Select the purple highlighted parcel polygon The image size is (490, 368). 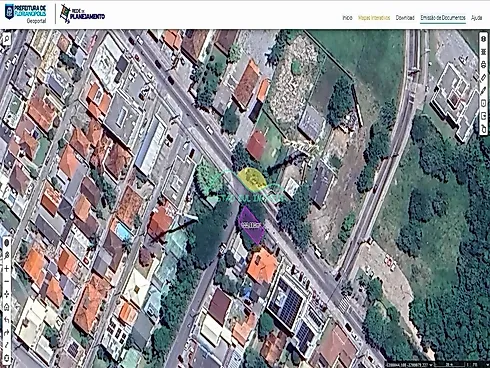[x=251, y=225]
